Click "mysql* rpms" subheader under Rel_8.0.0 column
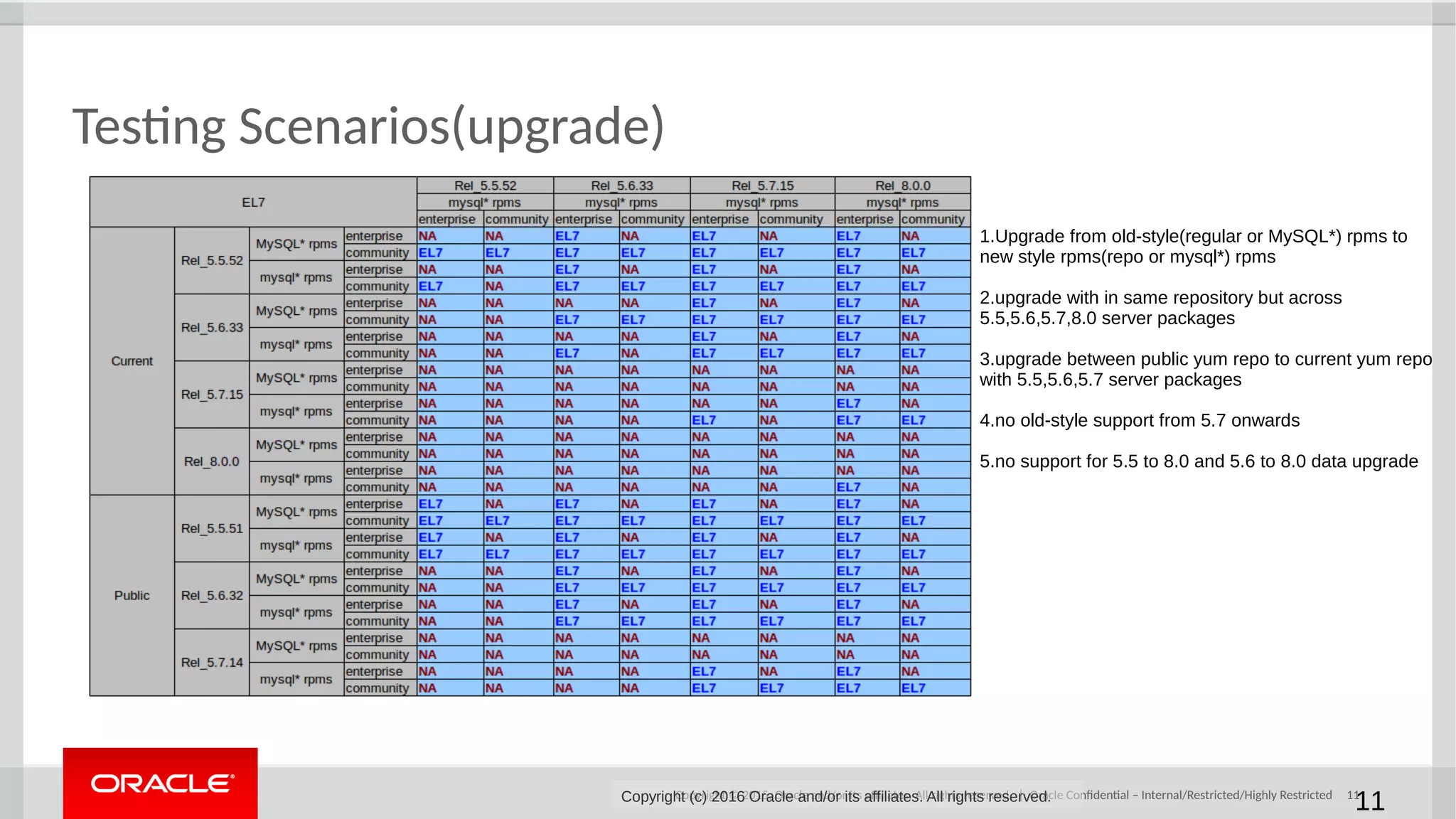 (903, 203)
